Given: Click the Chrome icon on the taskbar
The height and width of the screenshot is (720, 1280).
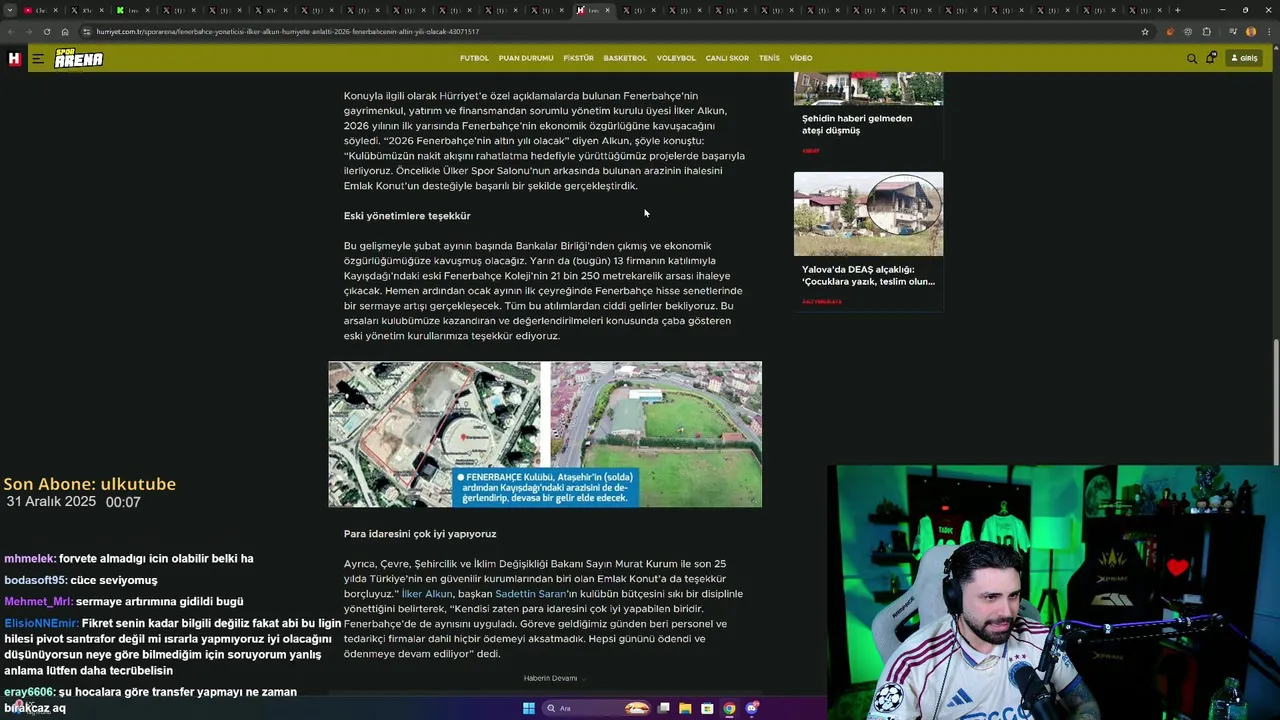Looking at the screenshot, I should click(x=729, y=708).
